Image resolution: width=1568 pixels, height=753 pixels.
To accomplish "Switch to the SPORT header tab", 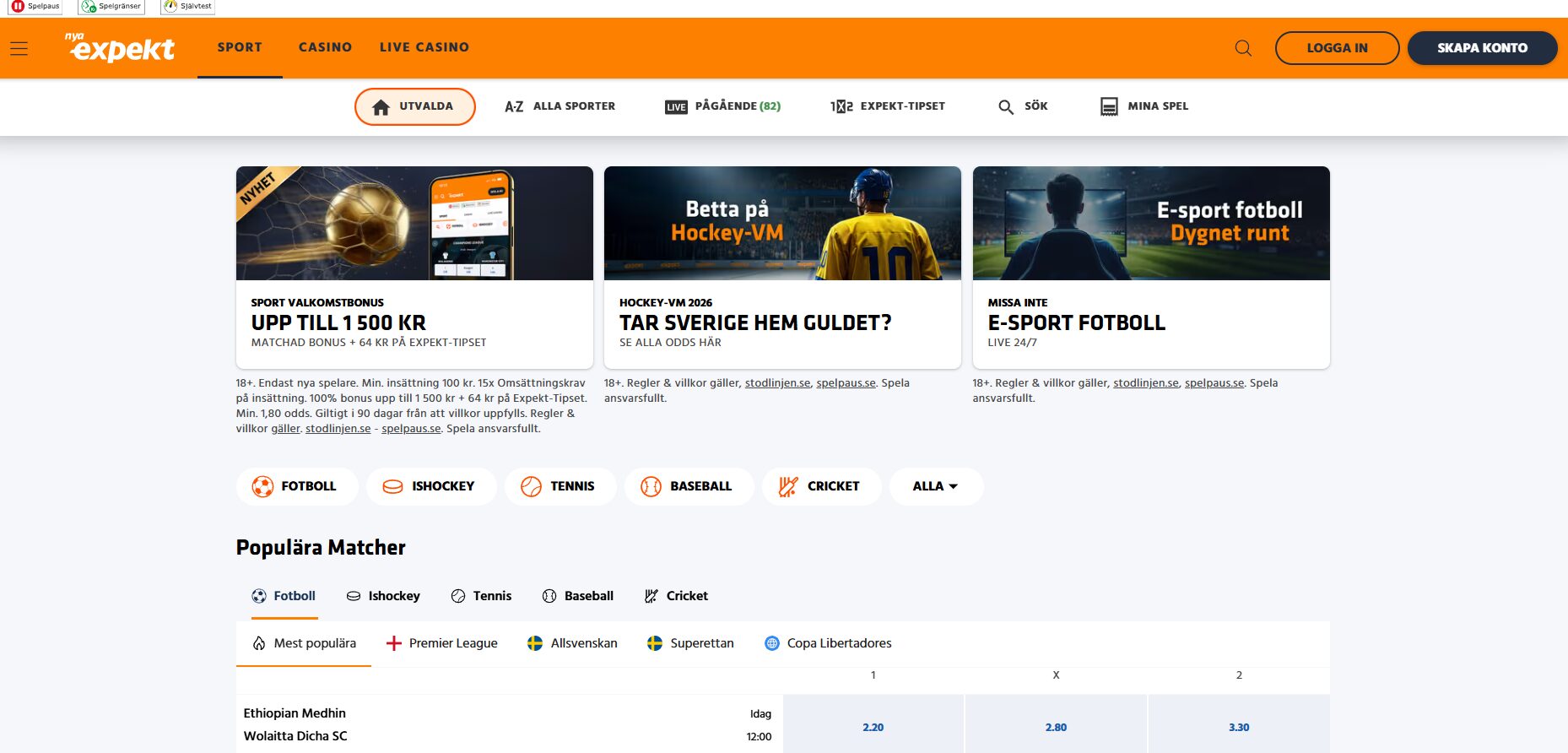I will 240,47.
